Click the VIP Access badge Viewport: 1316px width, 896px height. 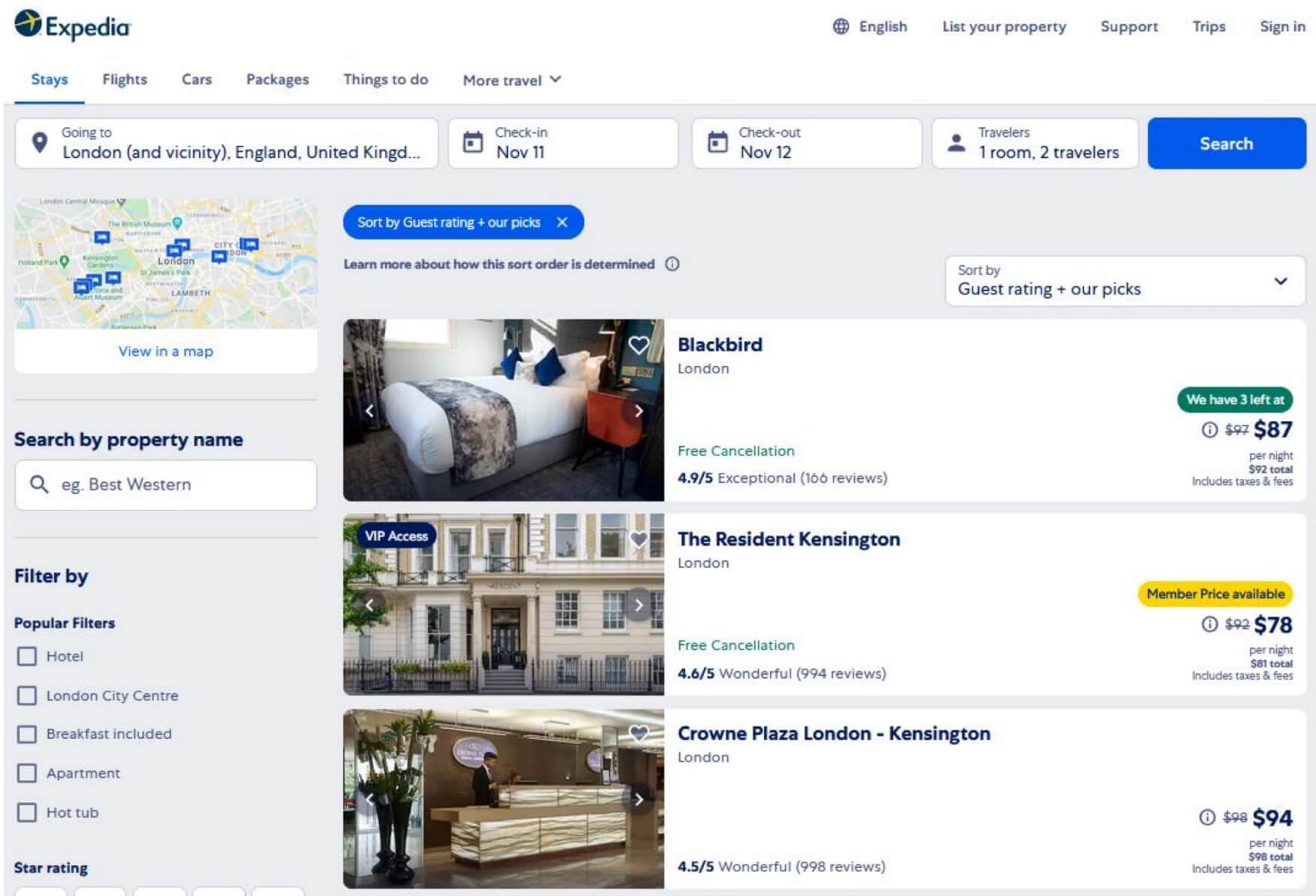396,536
